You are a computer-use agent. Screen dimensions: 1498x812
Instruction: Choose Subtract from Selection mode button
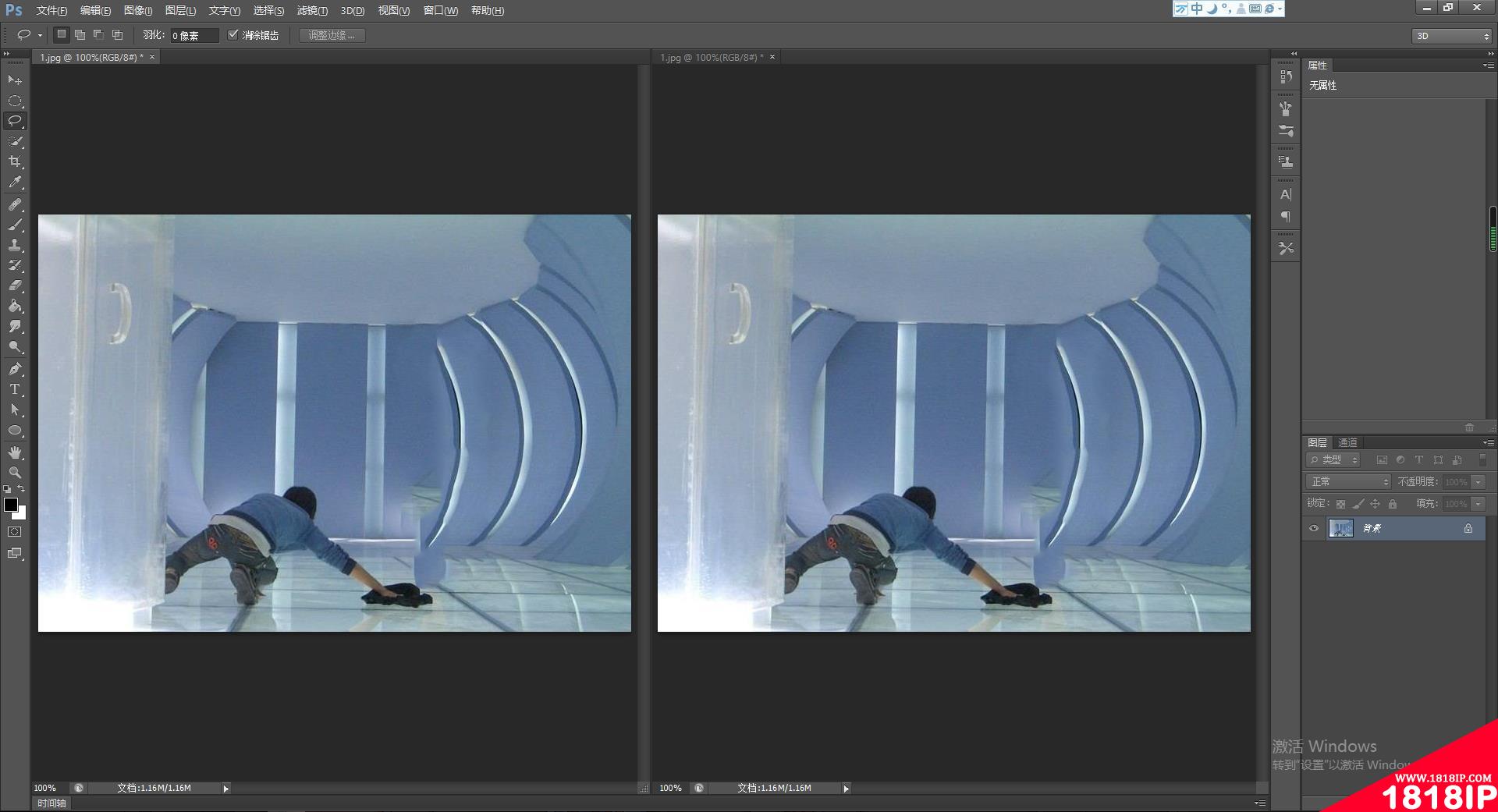coord(98,34)
